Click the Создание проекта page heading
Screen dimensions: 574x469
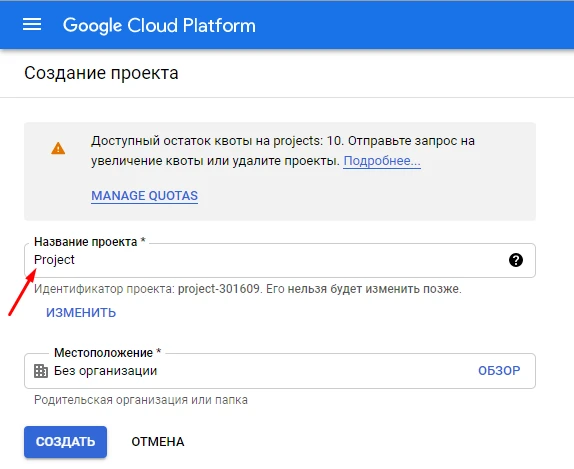[x=101, y=73]
